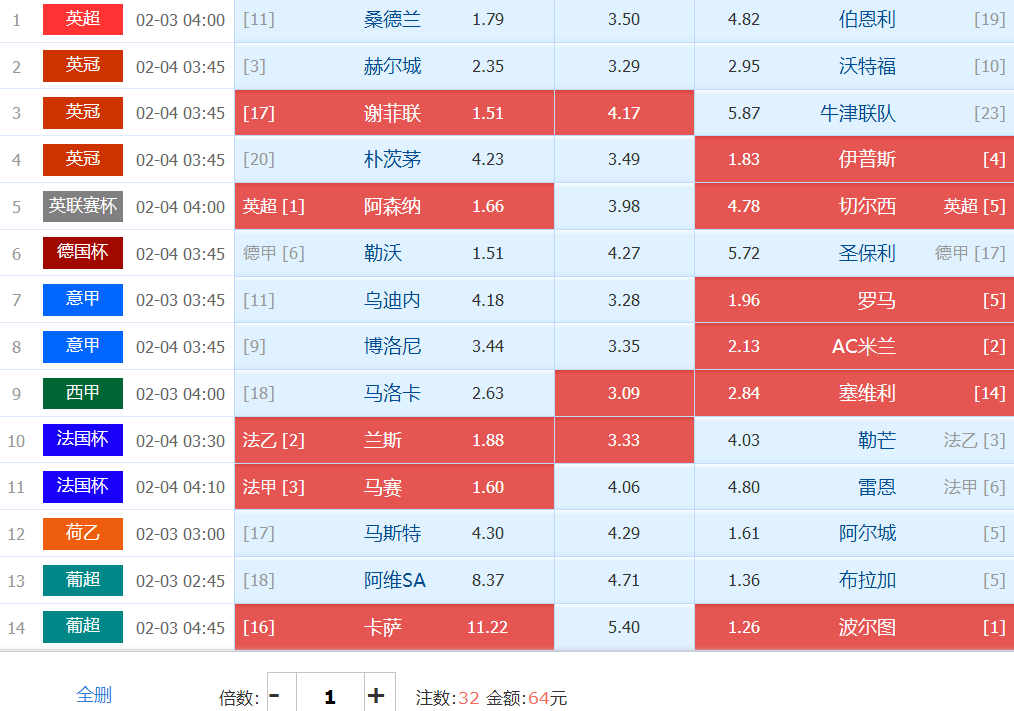
Task: Click 全删 to clear all selections
Action: point(94,695)
